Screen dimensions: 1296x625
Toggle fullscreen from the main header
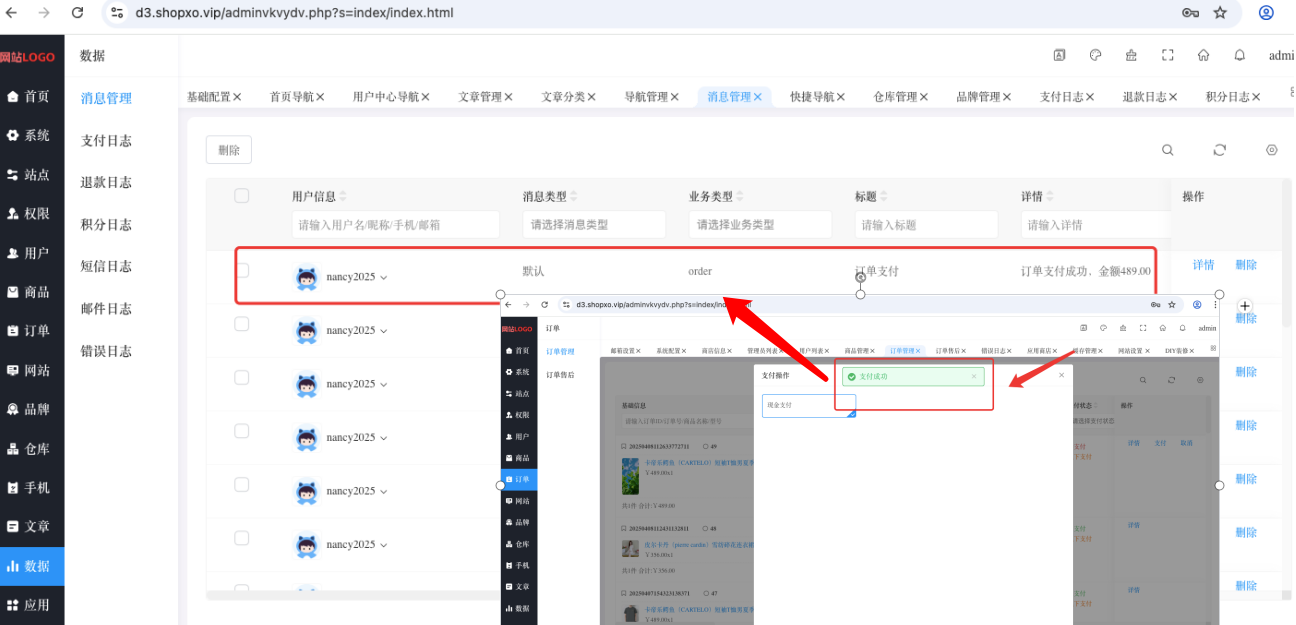pos(1167,56)
